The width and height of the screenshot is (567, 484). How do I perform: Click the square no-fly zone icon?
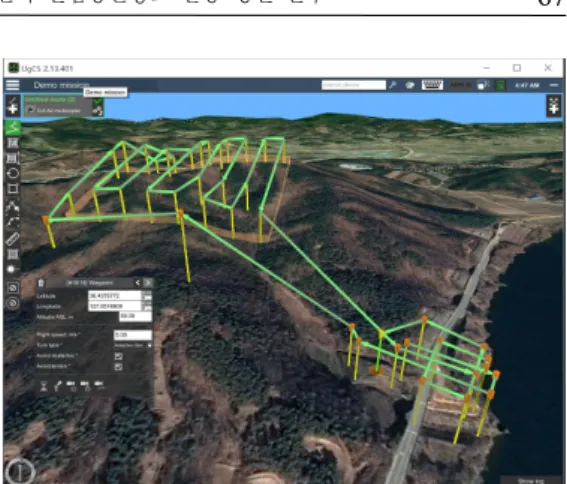coord(13,288)
